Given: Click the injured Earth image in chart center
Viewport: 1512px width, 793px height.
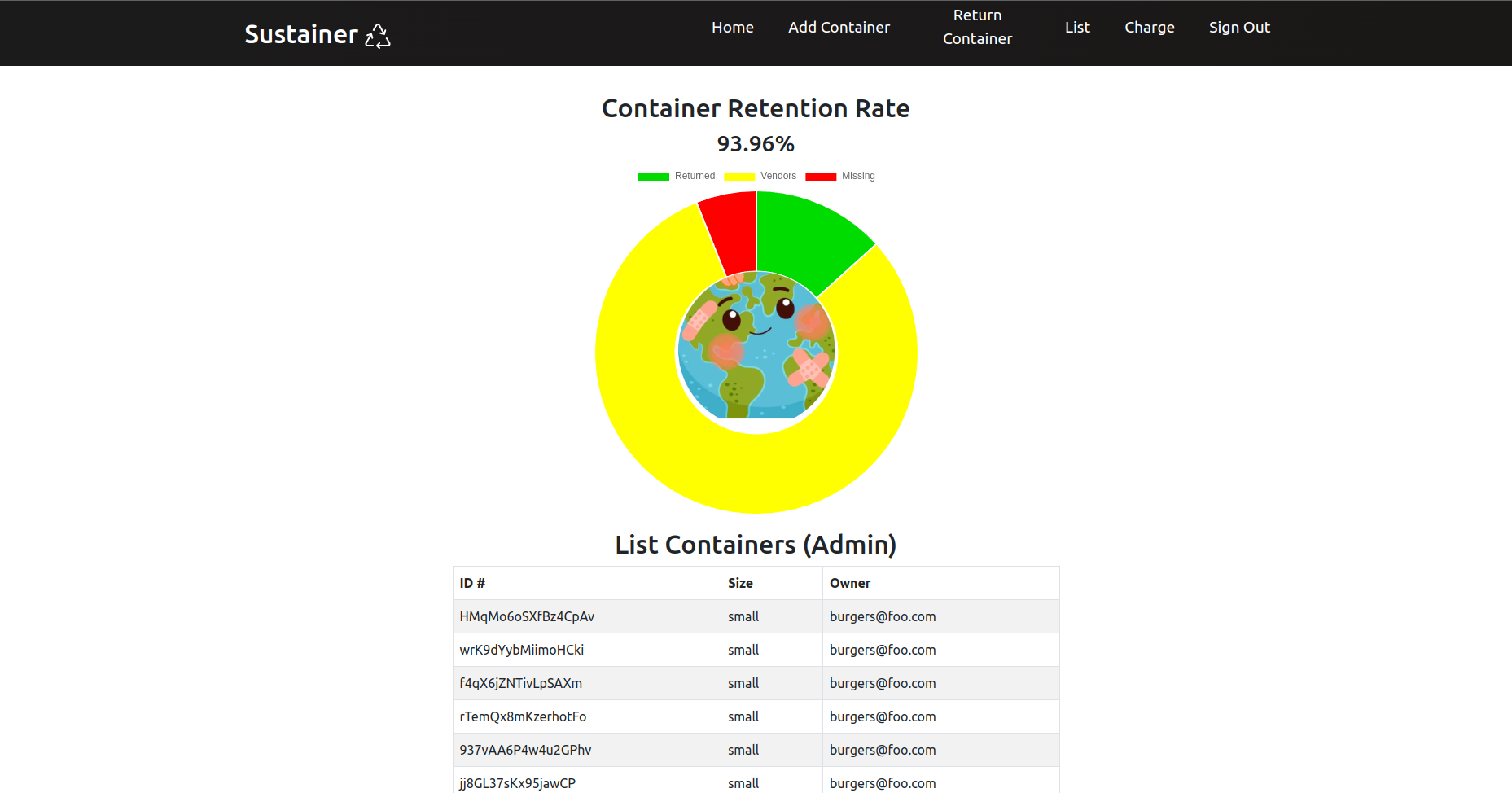Looking at the screenshot, I should coord(756,346).
